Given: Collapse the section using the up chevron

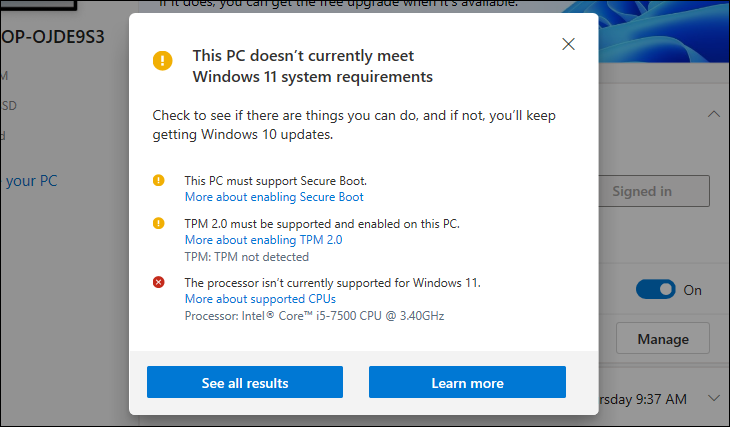Looking at the screenshot, I should pos(713,114).
